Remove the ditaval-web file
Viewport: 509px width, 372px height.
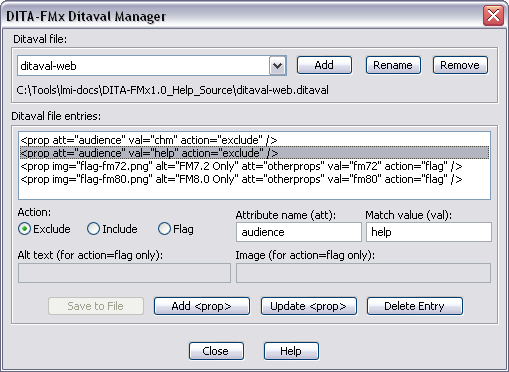tap(460, 65)
